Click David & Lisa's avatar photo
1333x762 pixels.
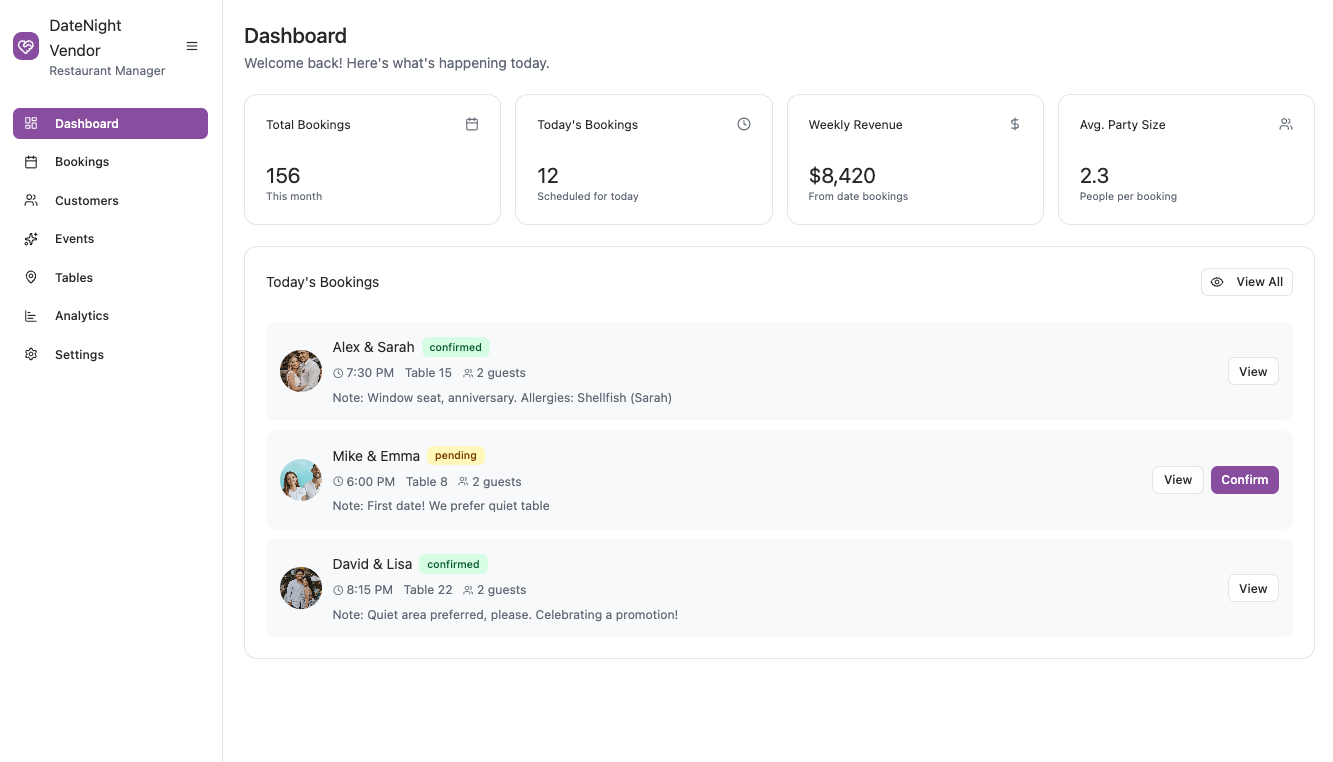coord(301,588)
